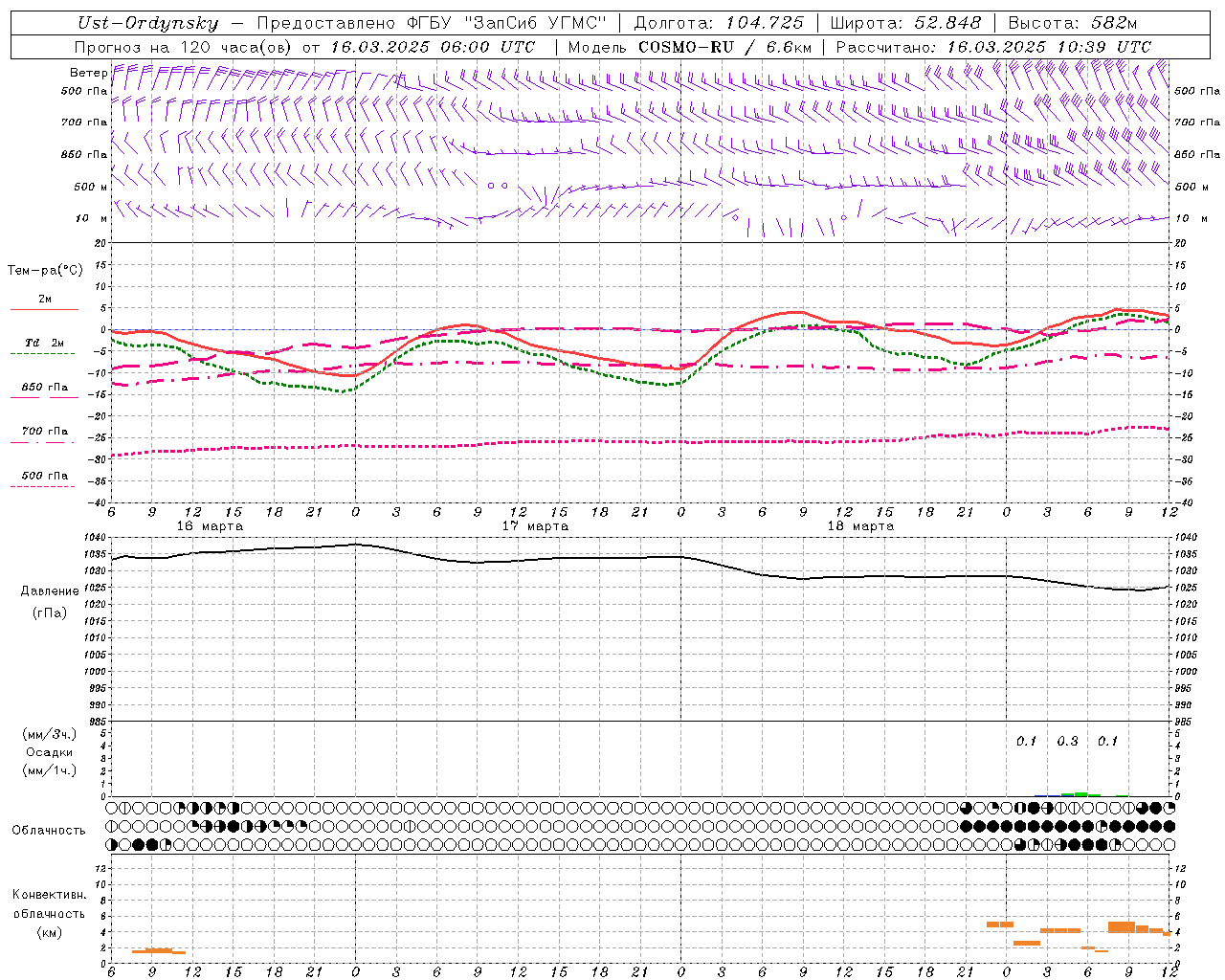Click the Ветер wind panel label
The height and width of the screenshot is (980, 1225).
(88, 73)
